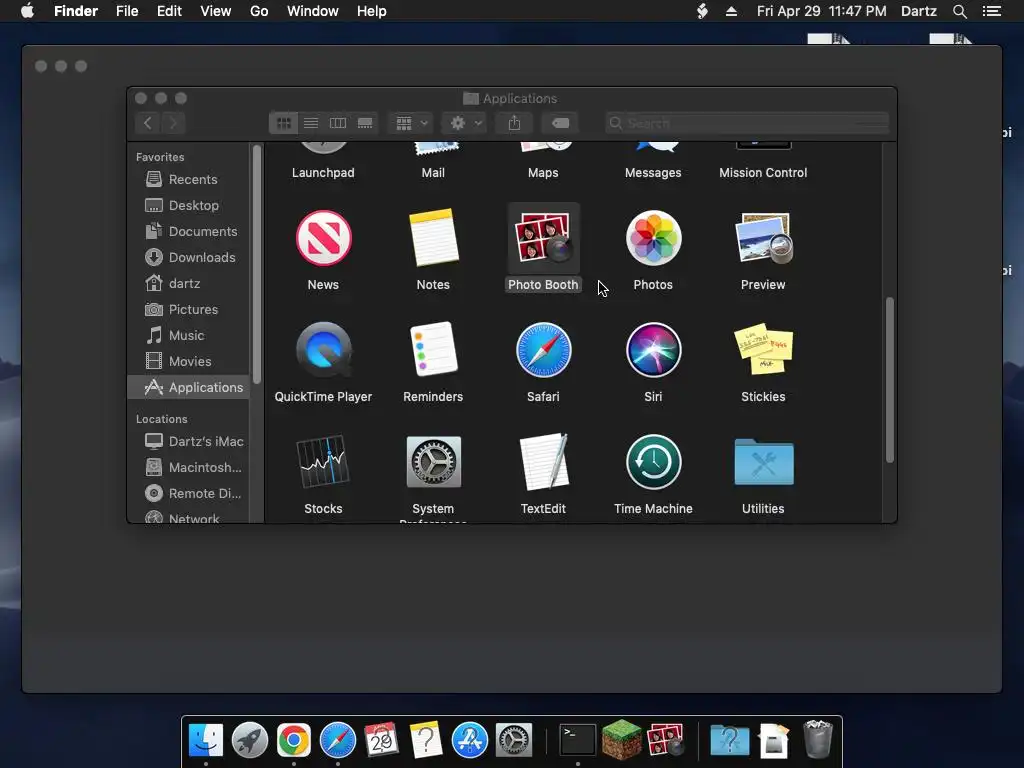Open the Go menu

click(259, 11)
